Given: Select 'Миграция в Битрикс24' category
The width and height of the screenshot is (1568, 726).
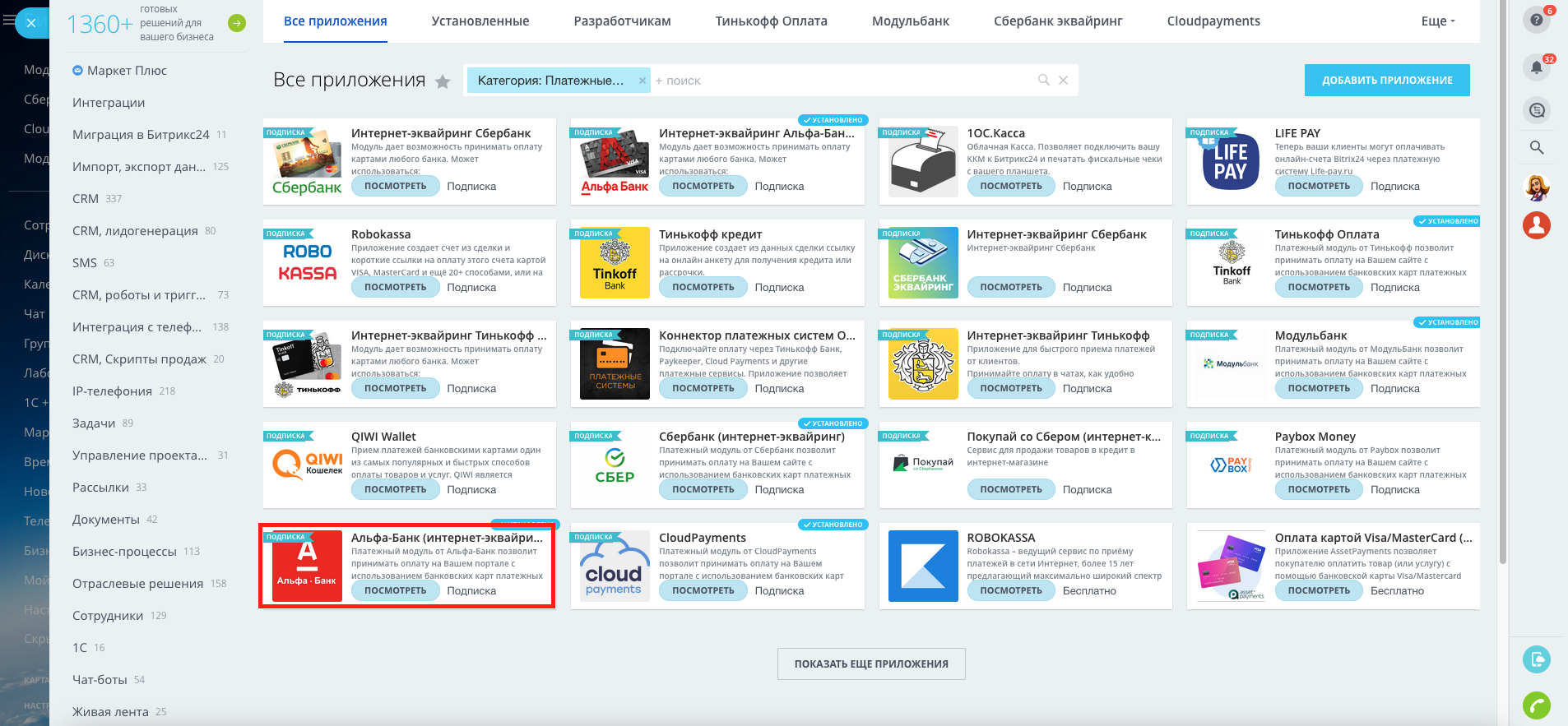Looking at the screenshot, I should point(141,135).
